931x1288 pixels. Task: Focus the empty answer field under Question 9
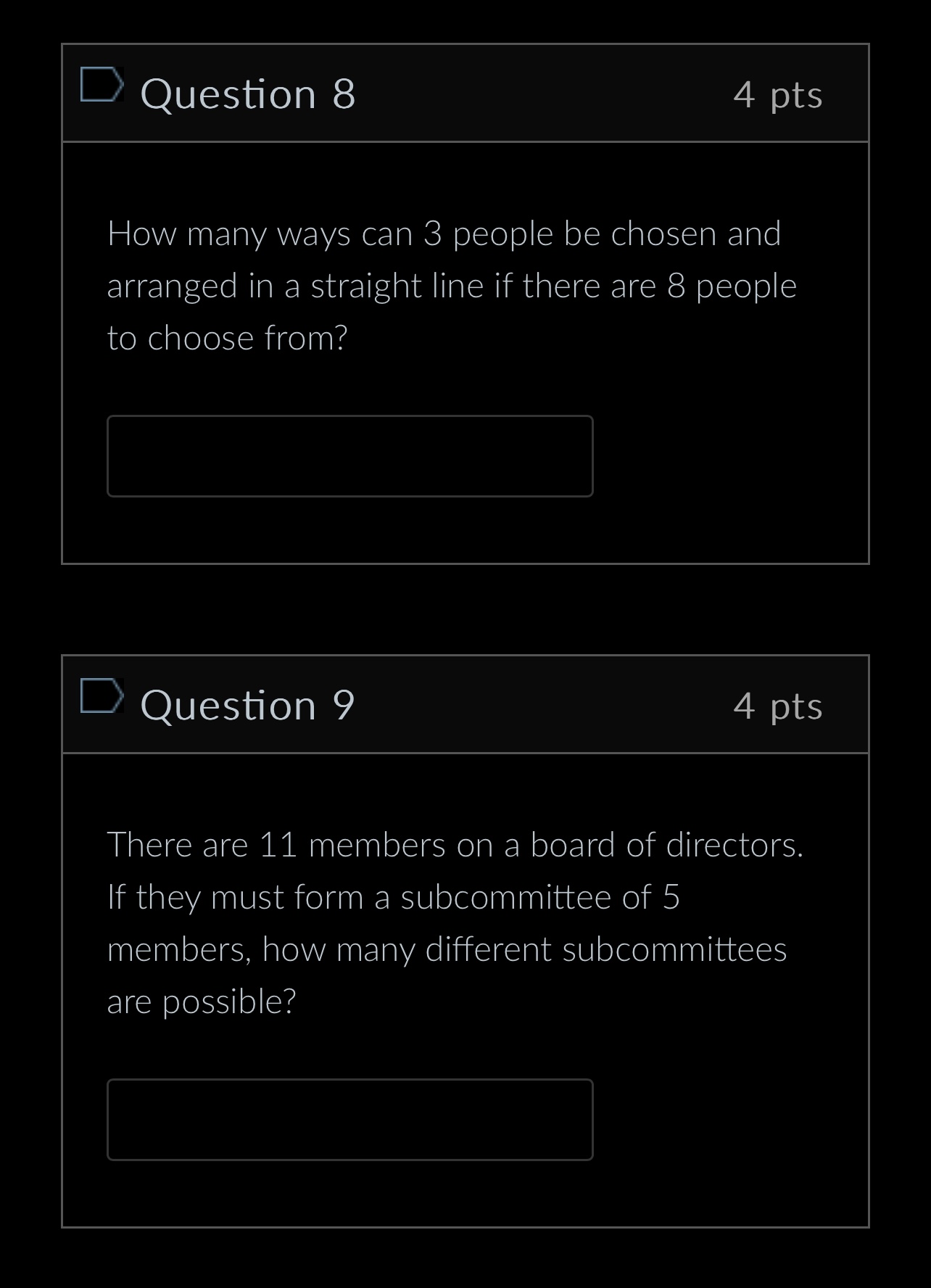point(350,1120)
